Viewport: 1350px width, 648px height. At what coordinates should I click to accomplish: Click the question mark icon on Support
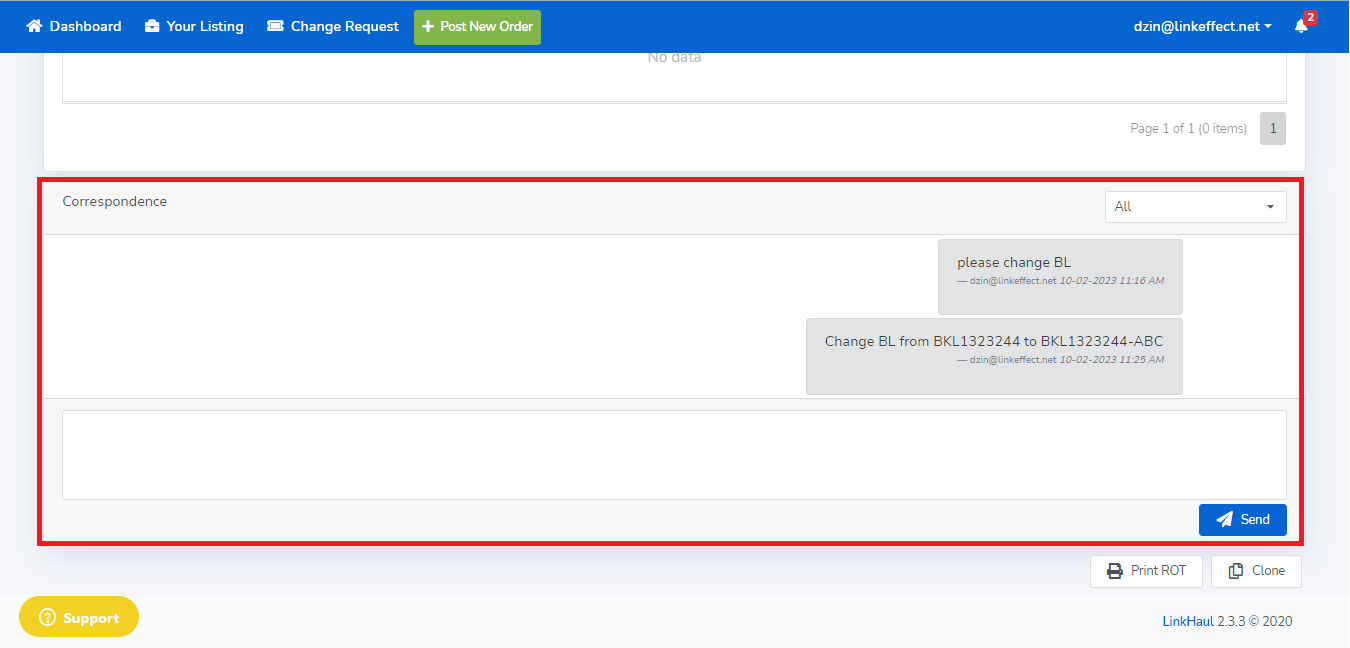pyautogui.click(x=47, y=618)
